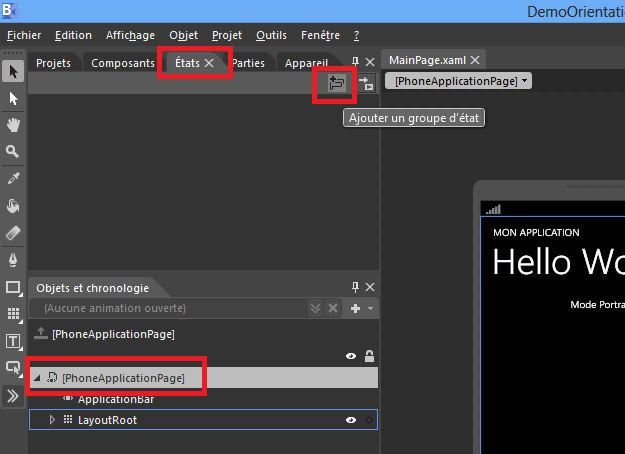
Task: Collapse the PhoneApplicationPage tree node
Action: click(x=37, y=378)
